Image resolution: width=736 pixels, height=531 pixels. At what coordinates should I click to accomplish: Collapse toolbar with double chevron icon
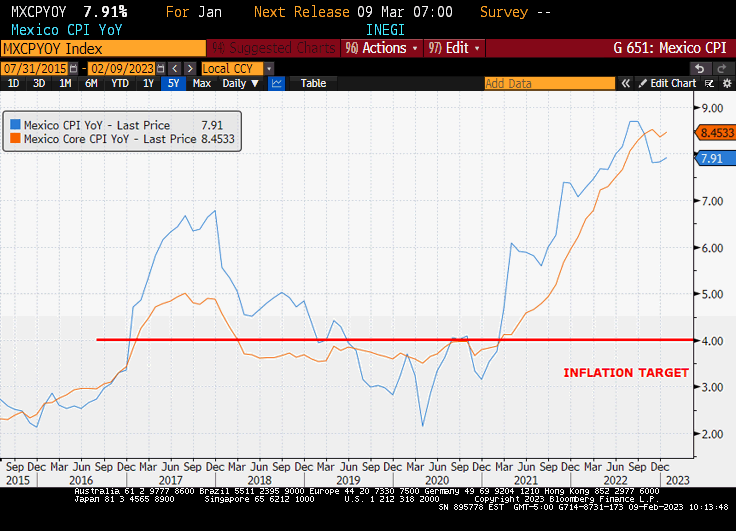coord(627,84)
